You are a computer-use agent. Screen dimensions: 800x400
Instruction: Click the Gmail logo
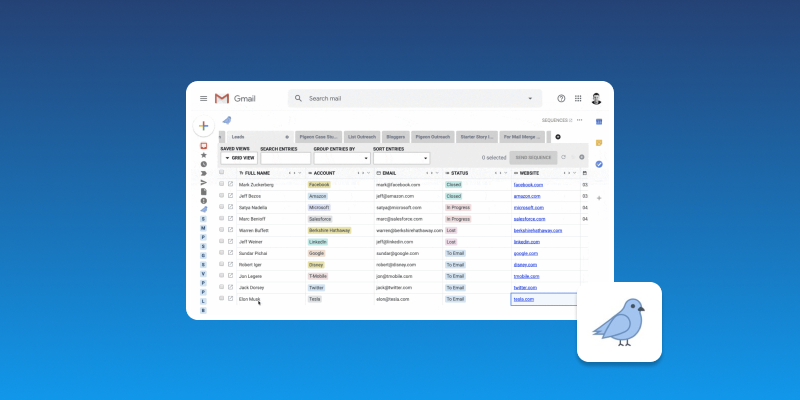(x=235, y=98)
